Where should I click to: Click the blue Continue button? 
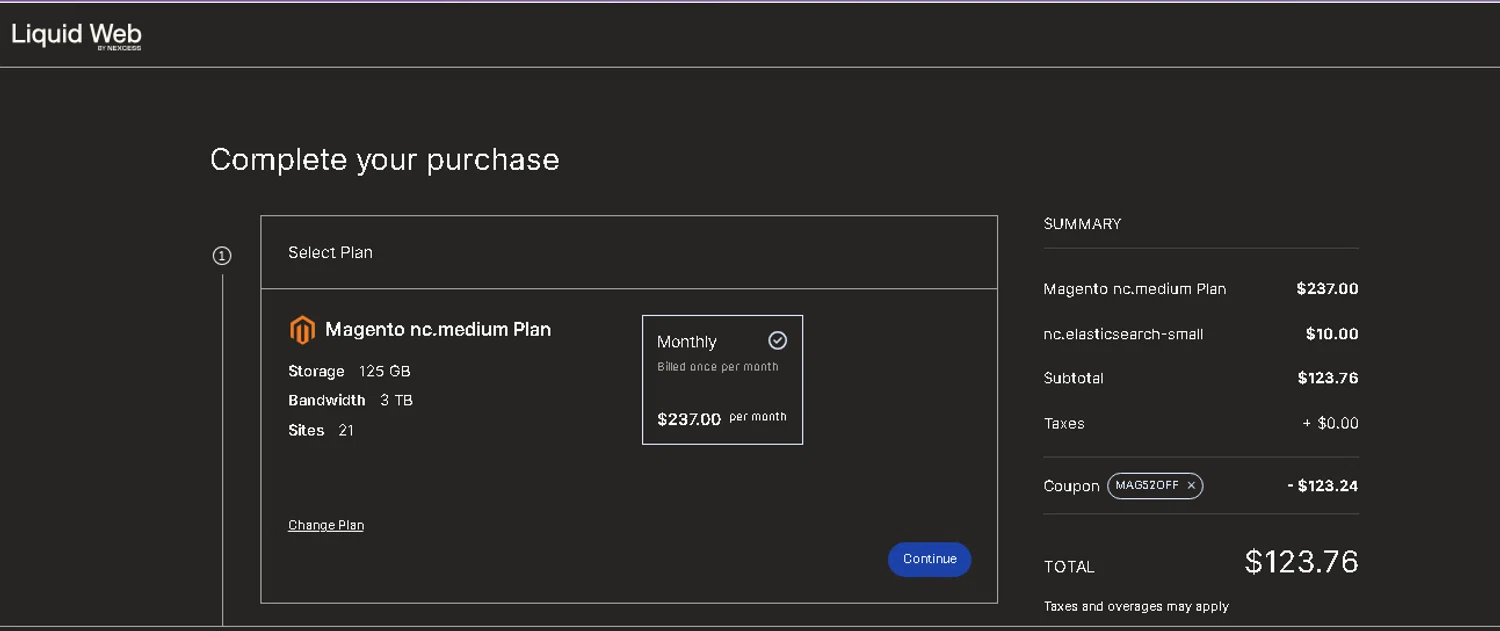pyautogui.click(x=929, y=559)
